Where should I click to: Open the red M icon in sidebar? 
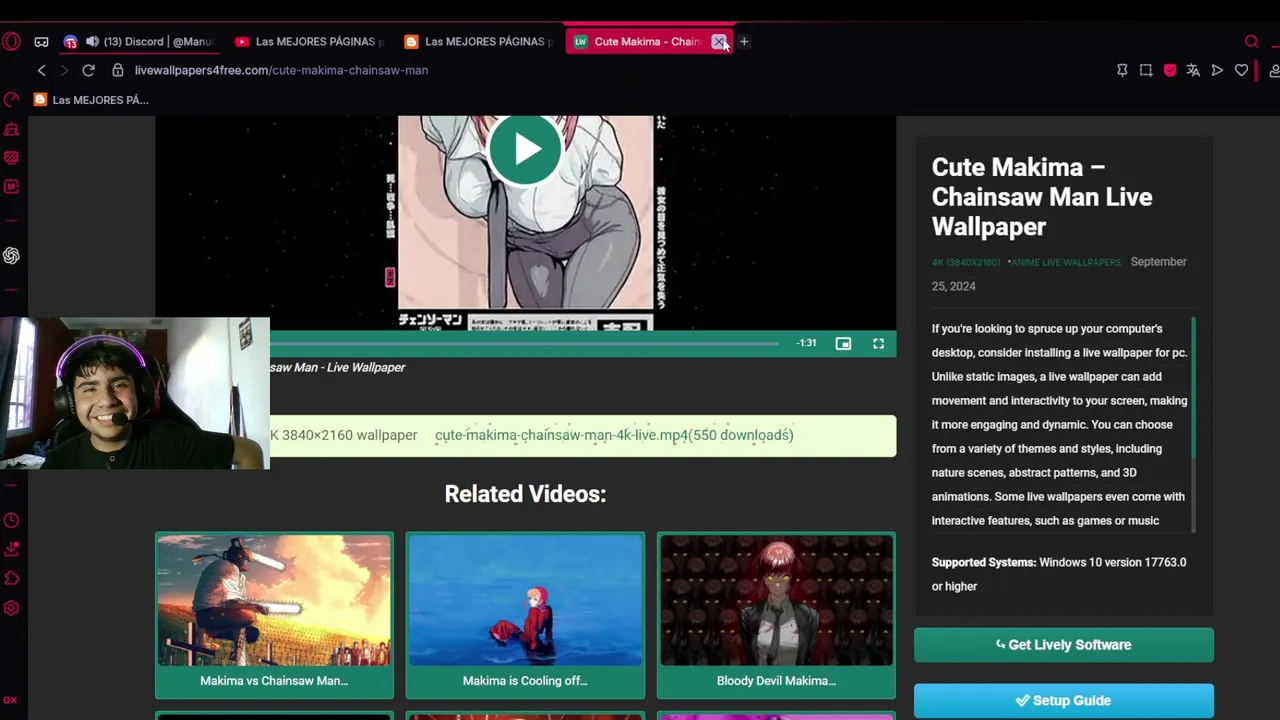[x=11, y=186]
